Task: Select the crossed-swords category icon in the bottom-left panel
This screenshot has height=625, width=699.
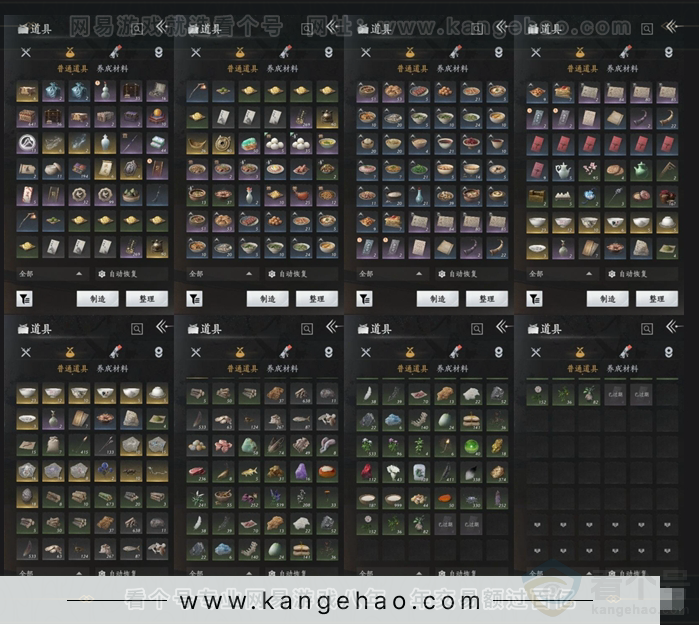Action: (26, 353)
